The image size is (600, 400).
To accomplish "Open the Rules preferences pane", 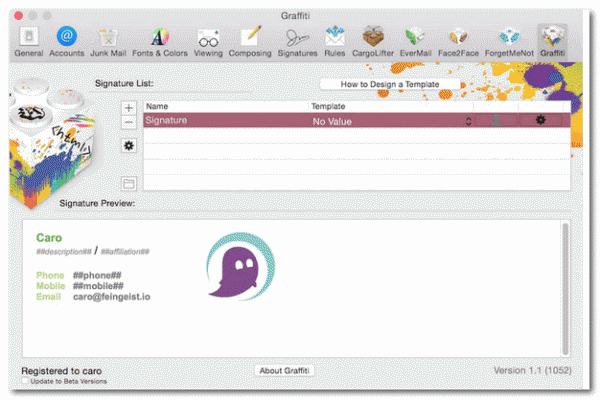I will coord(334,42).
